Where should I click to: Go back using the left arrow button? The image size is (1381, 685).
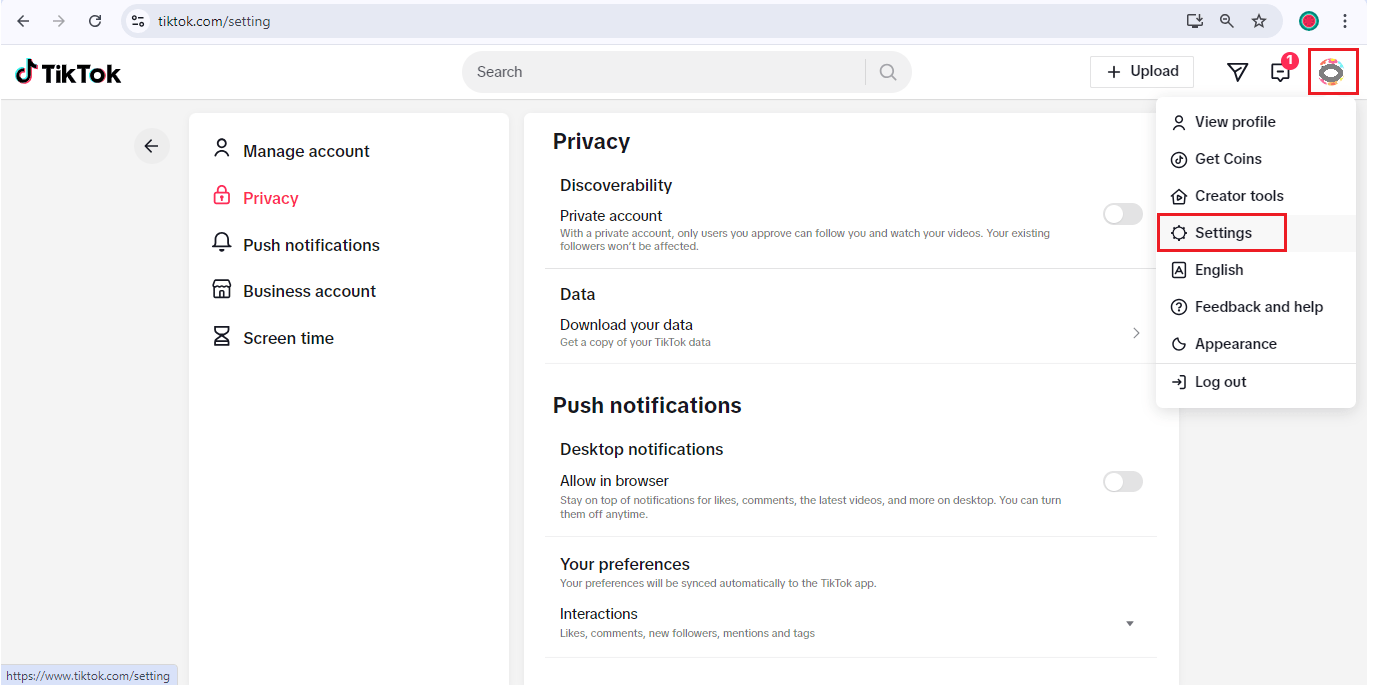pos(151,147)
